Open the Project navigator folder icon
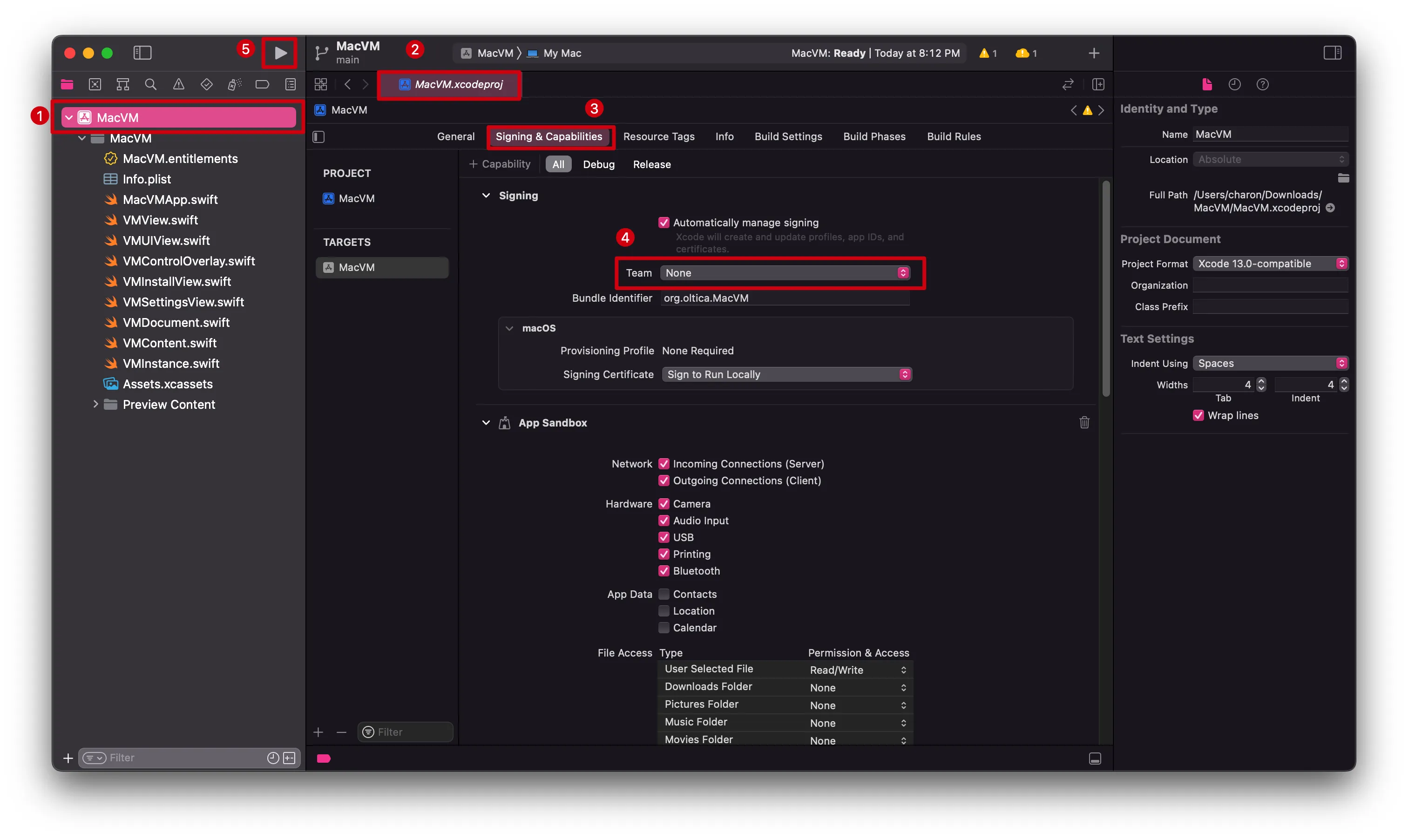Screen dimensions: 1408x840 point(67,84)
